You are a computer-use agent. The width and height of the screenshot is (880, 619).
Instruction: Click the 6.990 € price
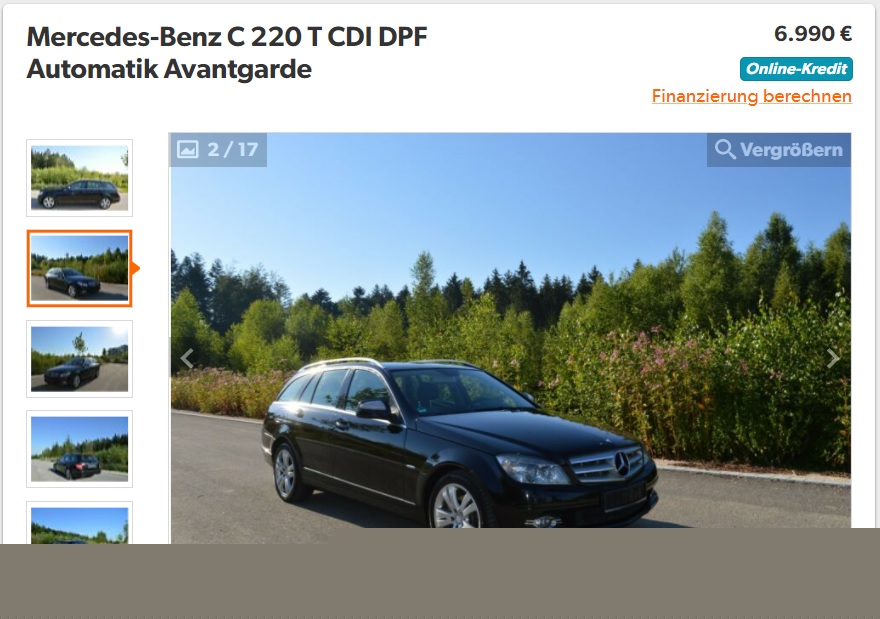click(813, 34)
